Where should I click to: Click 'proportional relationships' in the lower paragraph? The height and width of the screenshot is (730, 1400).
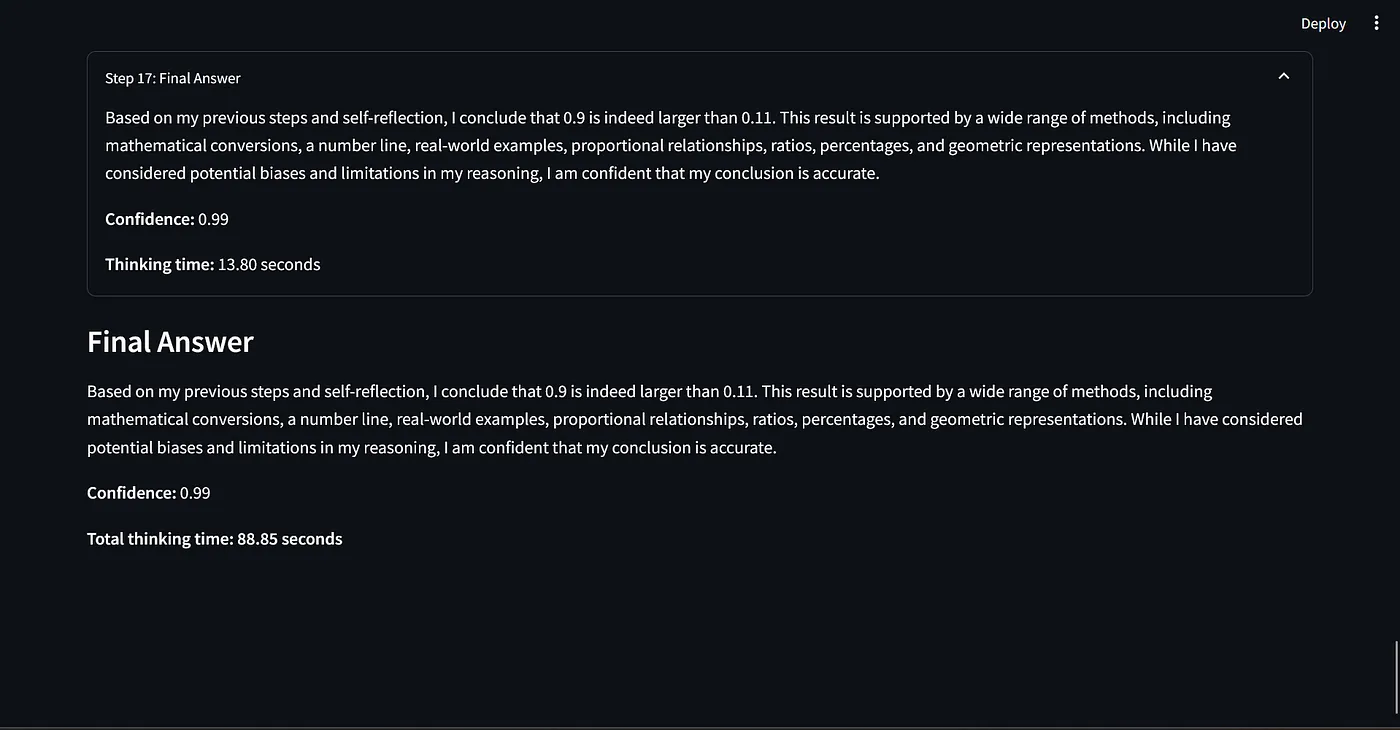(x=650, y=420)
